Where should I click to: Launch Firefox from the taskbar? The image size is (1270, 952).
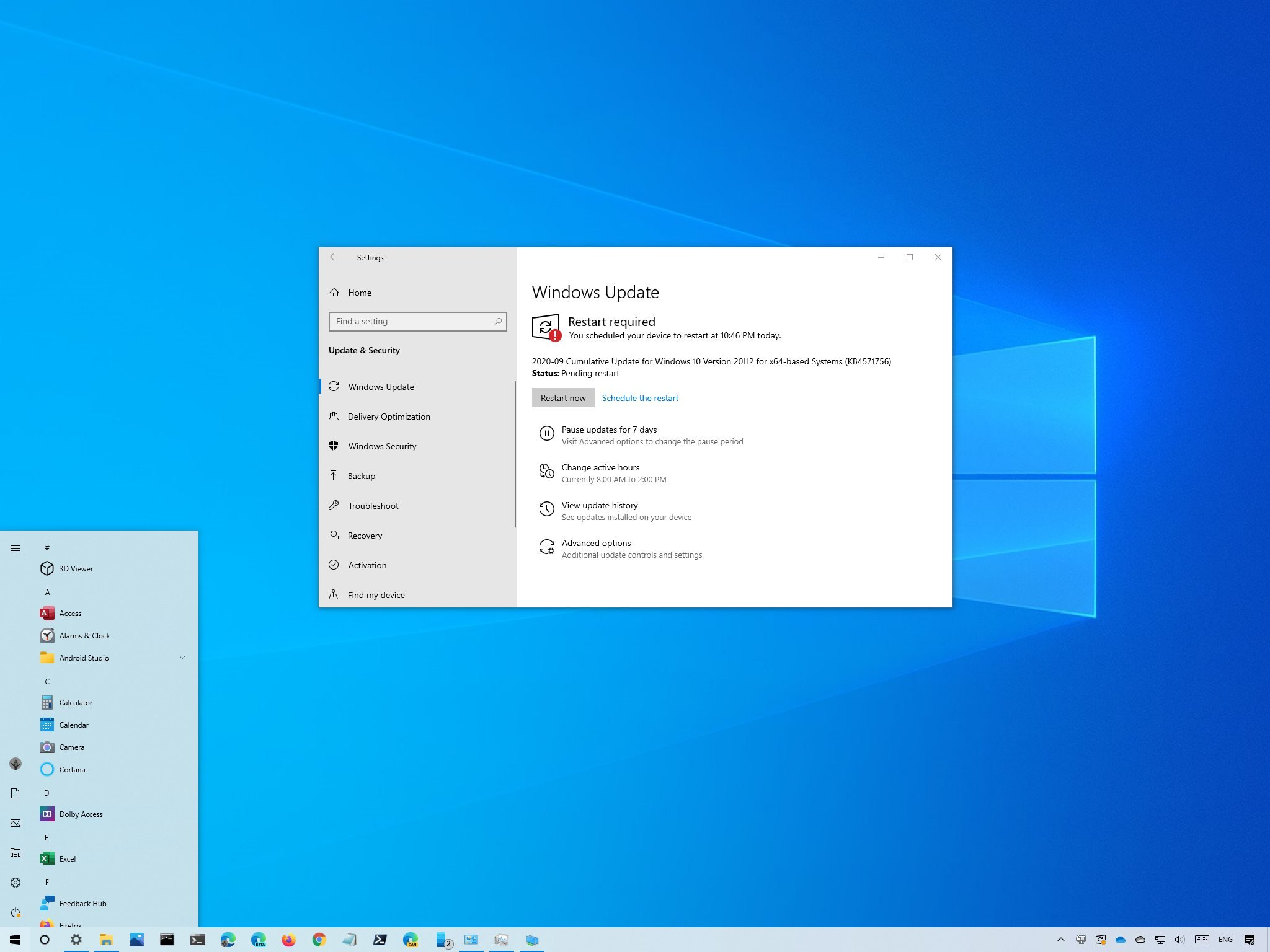click(x=288, y=940)
